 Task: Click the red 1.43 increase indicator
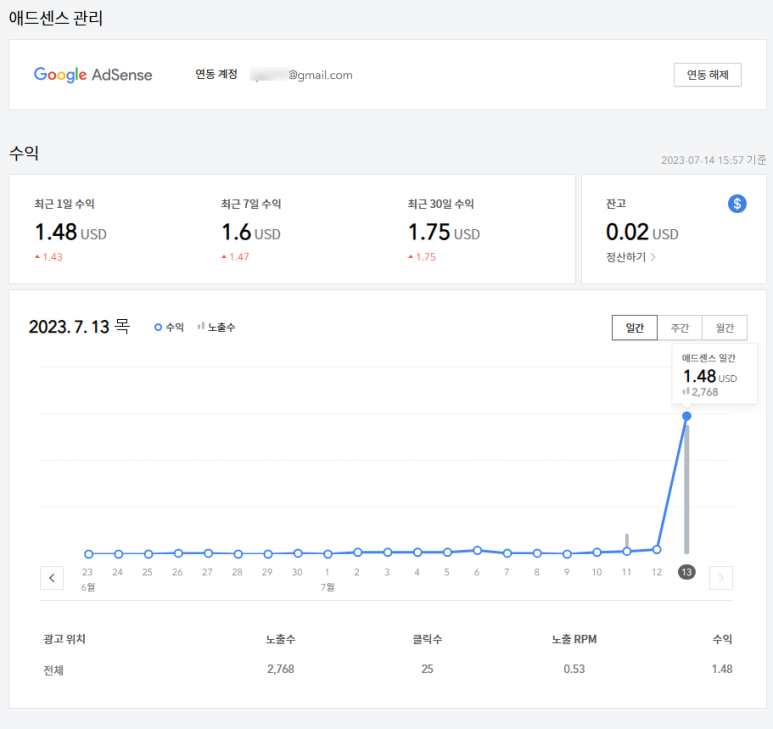[x=49, y=257]
